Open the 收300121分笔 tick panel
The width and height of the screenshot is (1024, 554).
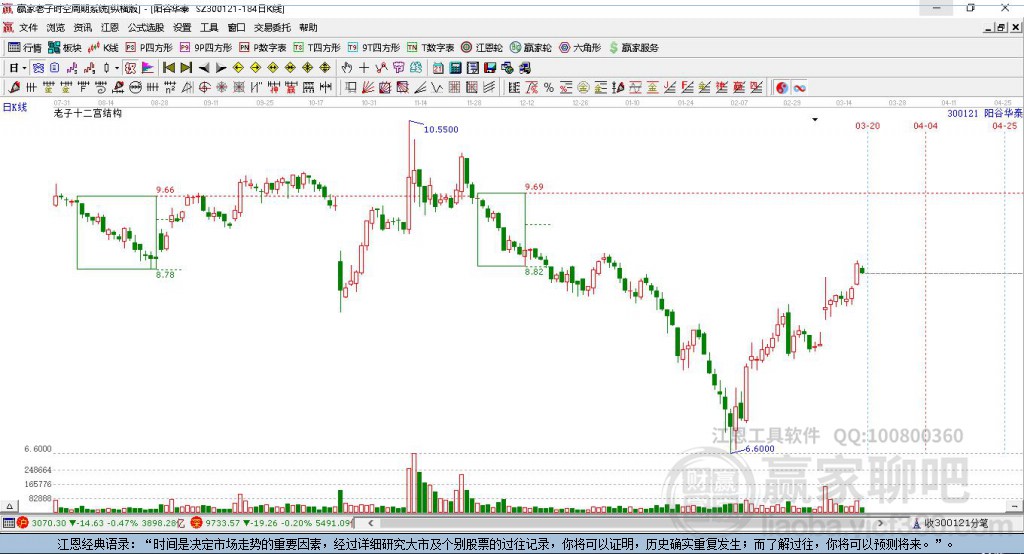pyautogui.click(x=950, y=523)
